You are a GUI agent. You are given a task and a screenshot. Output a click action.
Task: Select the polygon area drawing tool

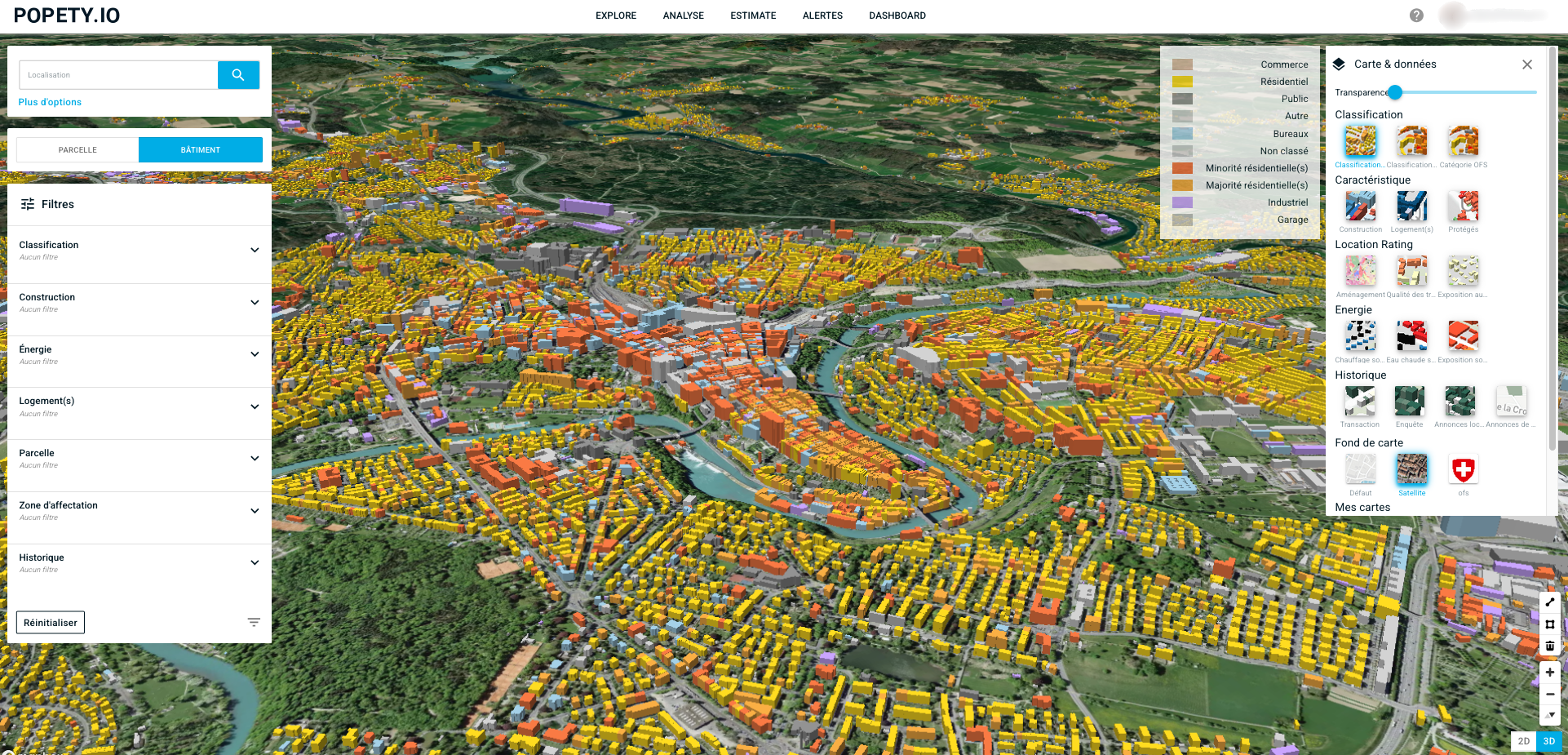(x=1549, y=624)
